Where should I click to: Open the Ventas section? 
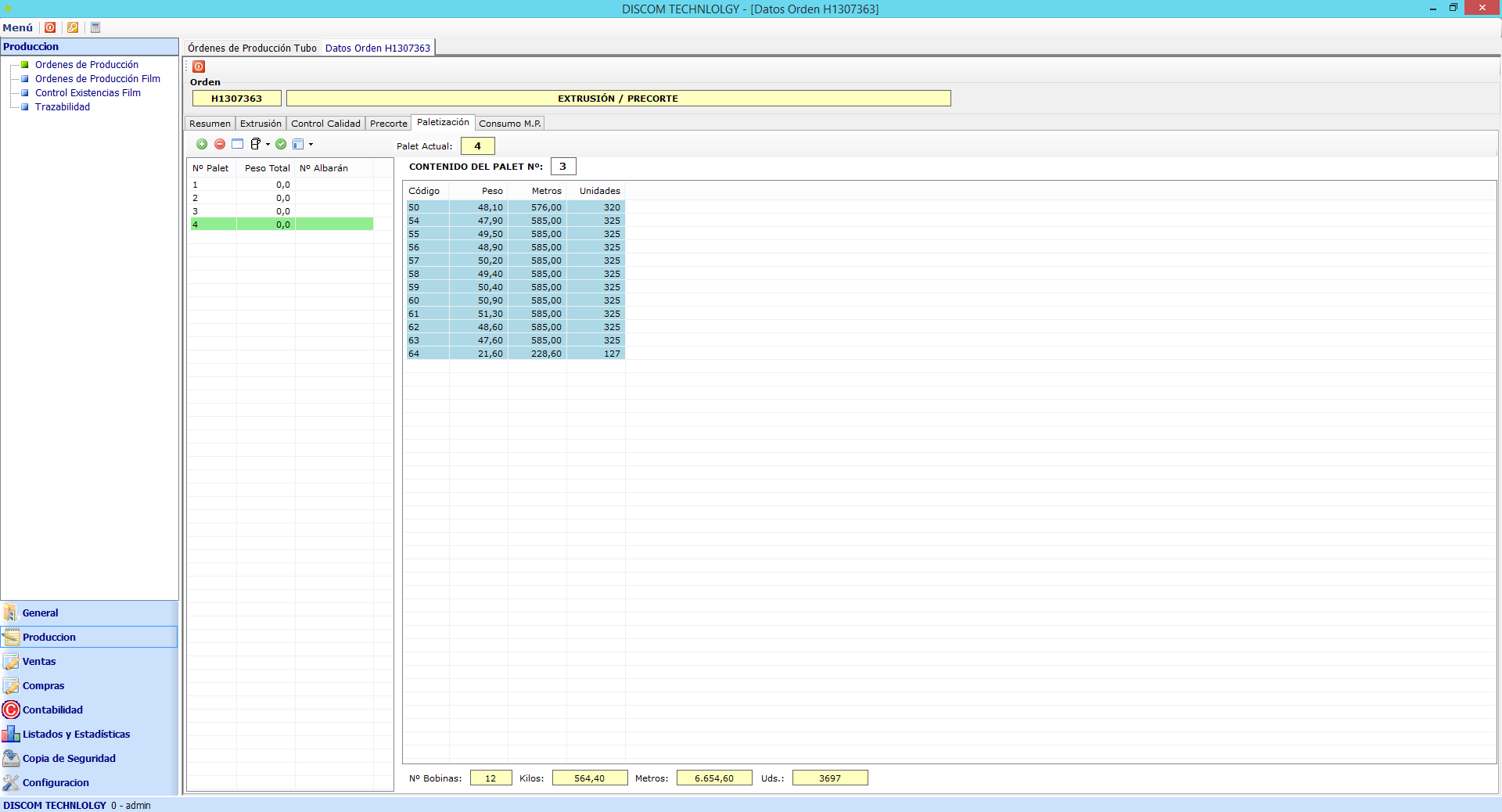click(x=39, y=661)
